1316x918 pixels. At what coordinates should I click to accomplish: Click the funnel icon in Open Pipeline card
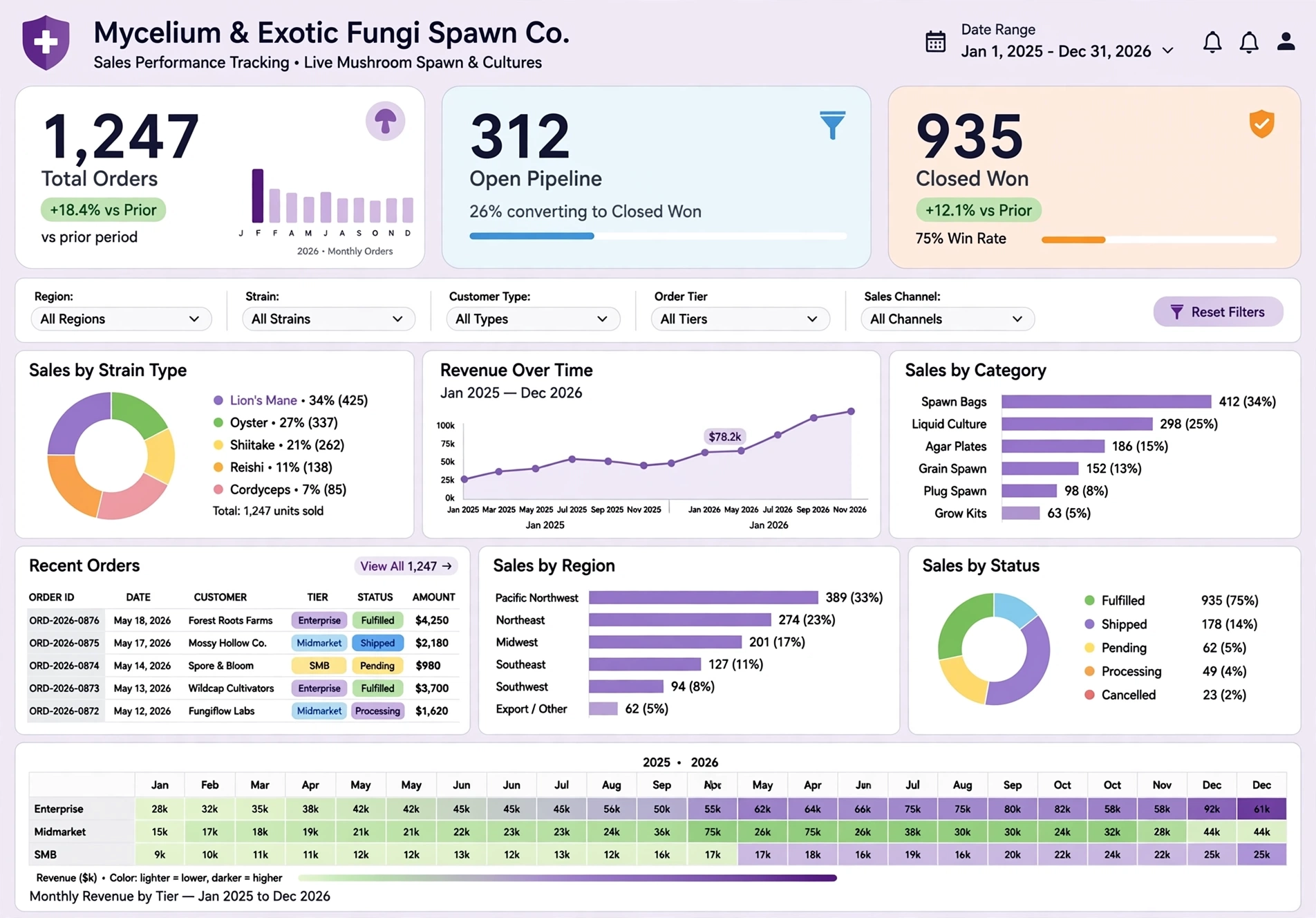(832, 125)
